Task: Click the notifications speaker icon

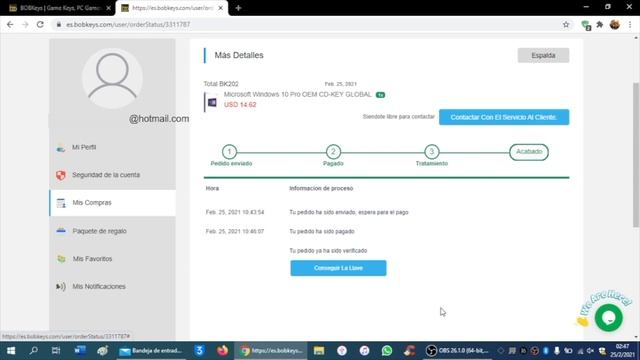Action: (x=61, y=287)
